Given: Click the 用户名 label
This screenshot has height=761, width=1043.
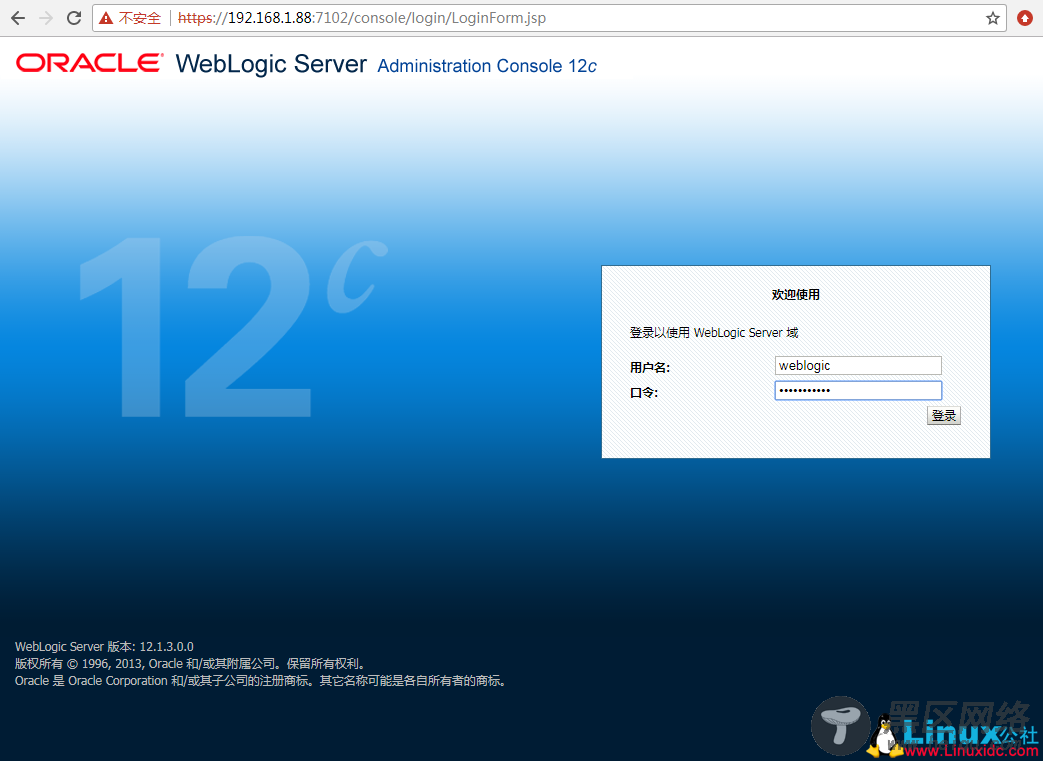Looking at the screenshot, I should click(649, 367).
